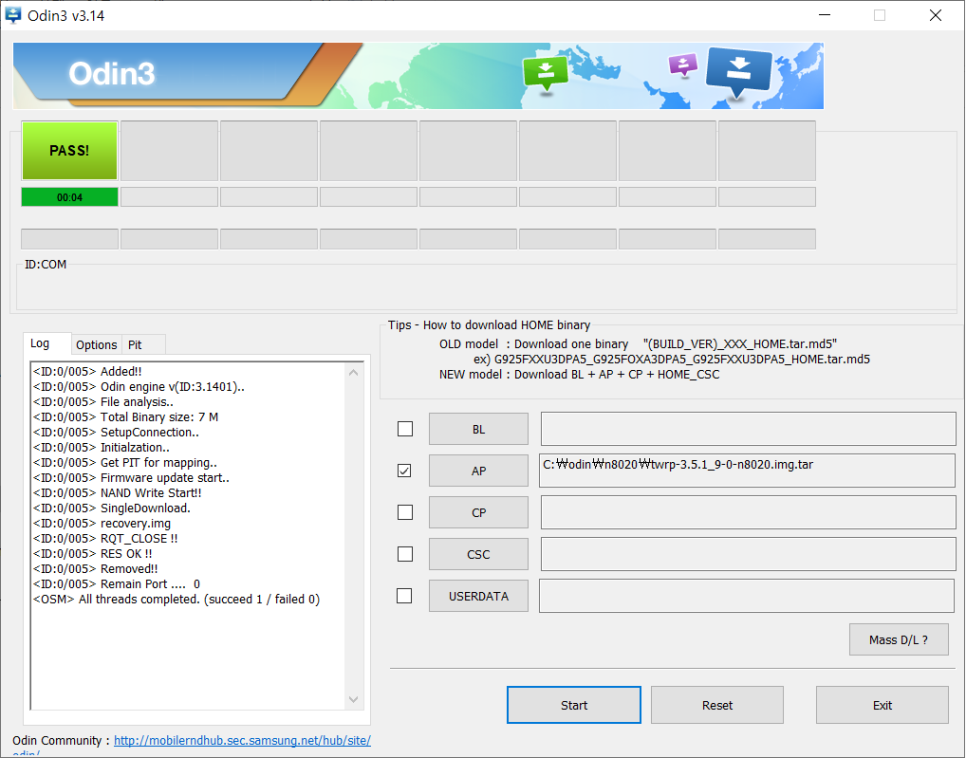The height and width of the screenshot is (758, 966).
Task: Click the CP file button
Action: (479, 512)
